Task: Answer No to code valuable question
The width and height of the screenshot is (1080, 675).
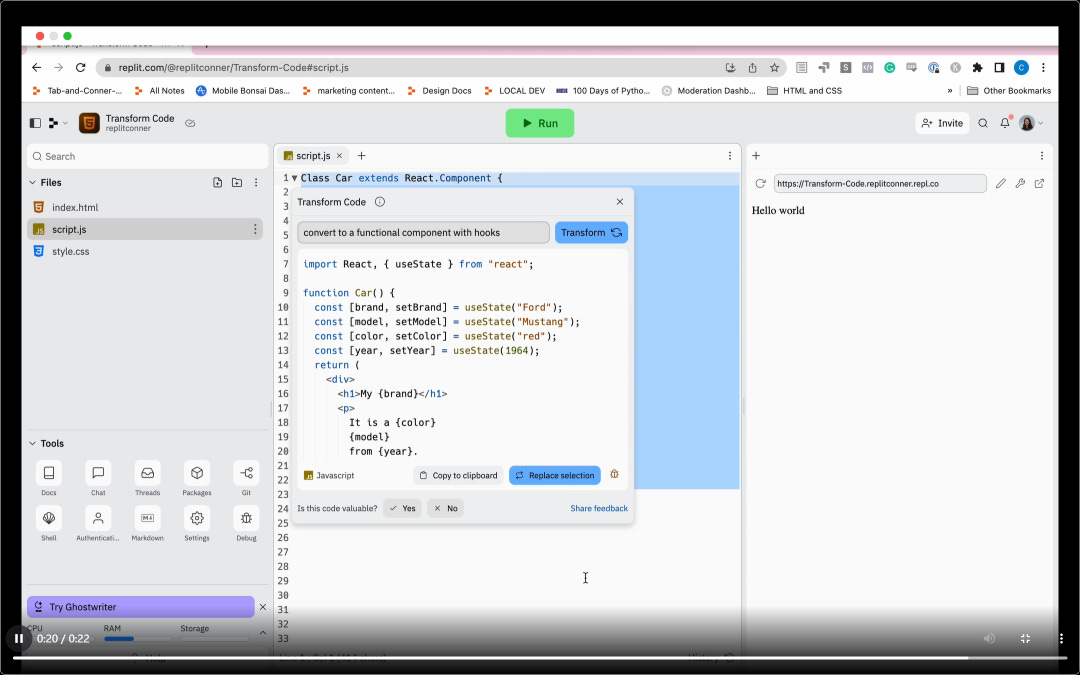Action: click(x=445, y=508)
